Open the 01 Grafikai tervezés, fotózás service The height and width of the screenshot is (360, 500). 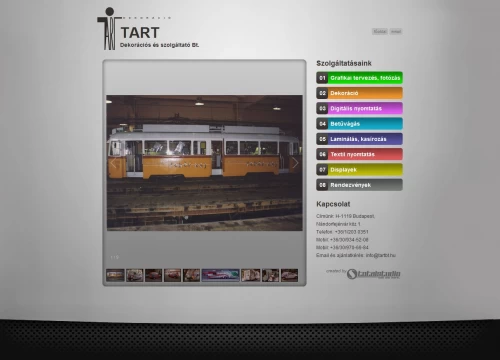coord(359,78)
